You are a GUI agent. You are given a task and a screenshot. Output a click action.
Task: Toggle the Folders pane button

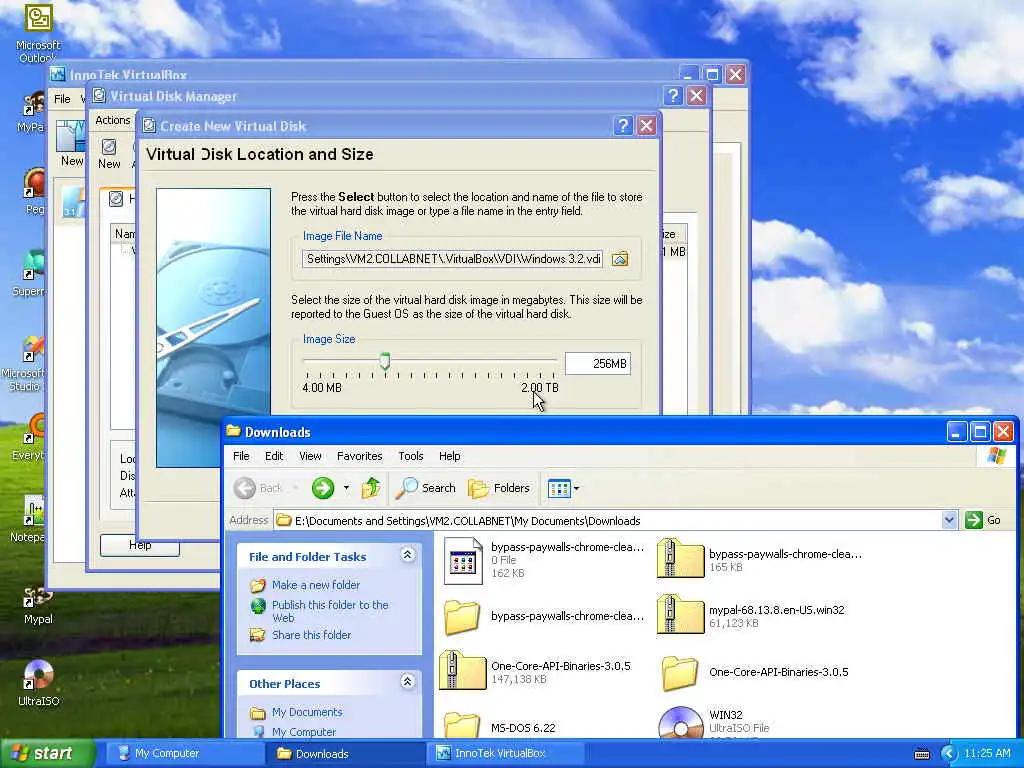coord(498,488)
